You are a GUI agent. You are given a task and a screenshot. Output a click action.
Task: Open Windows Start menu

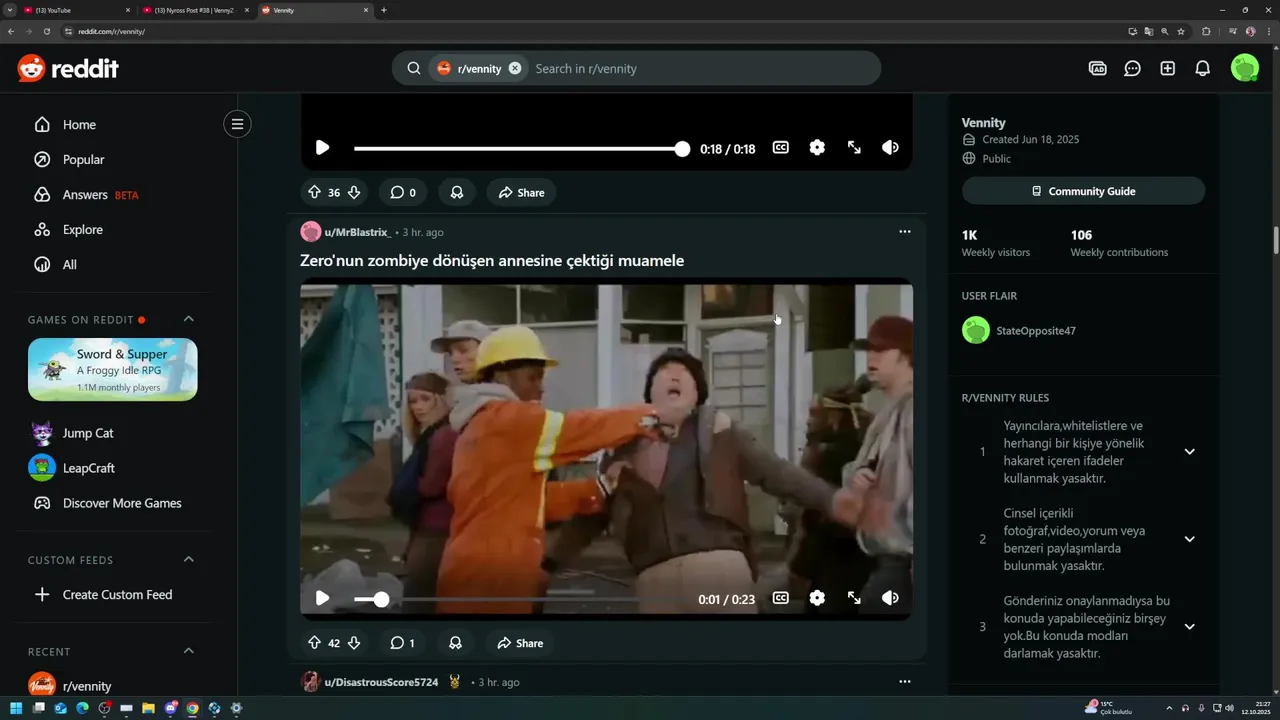(x=16, y=708)
